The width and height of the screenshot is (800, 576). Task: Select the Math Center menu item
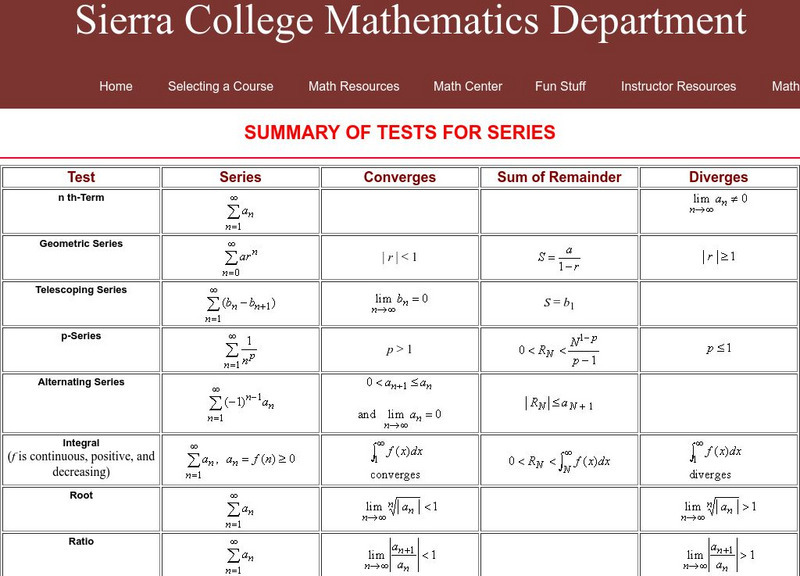tap(468, 86)
